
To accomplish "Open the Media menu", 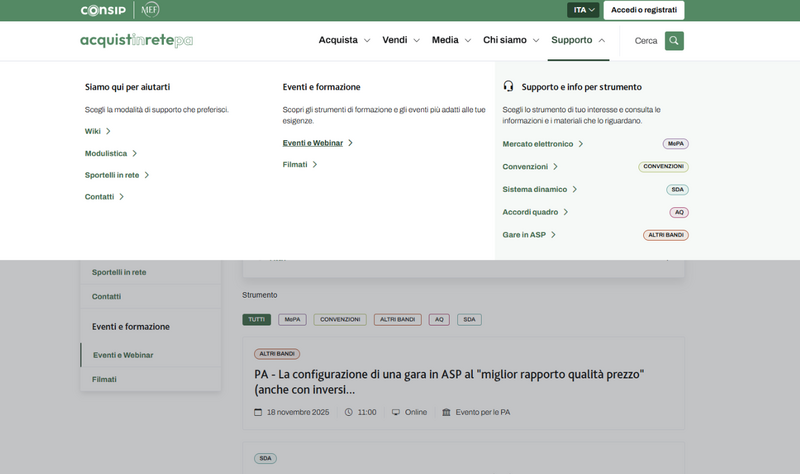I will point(451,41).
